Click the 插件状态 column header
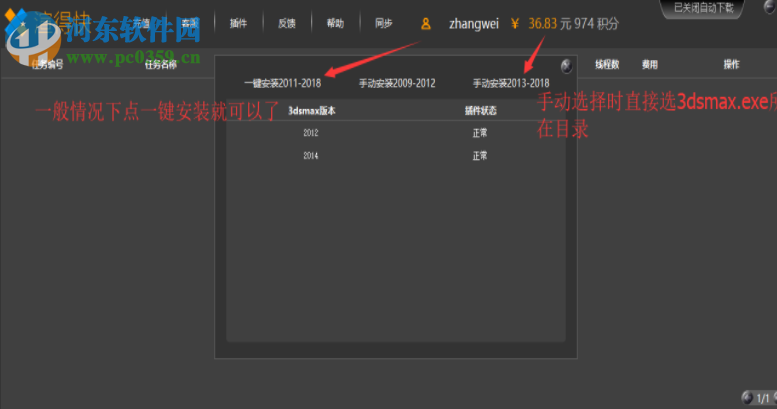Viewport: 777px width, 409px height. coord(480,111)
